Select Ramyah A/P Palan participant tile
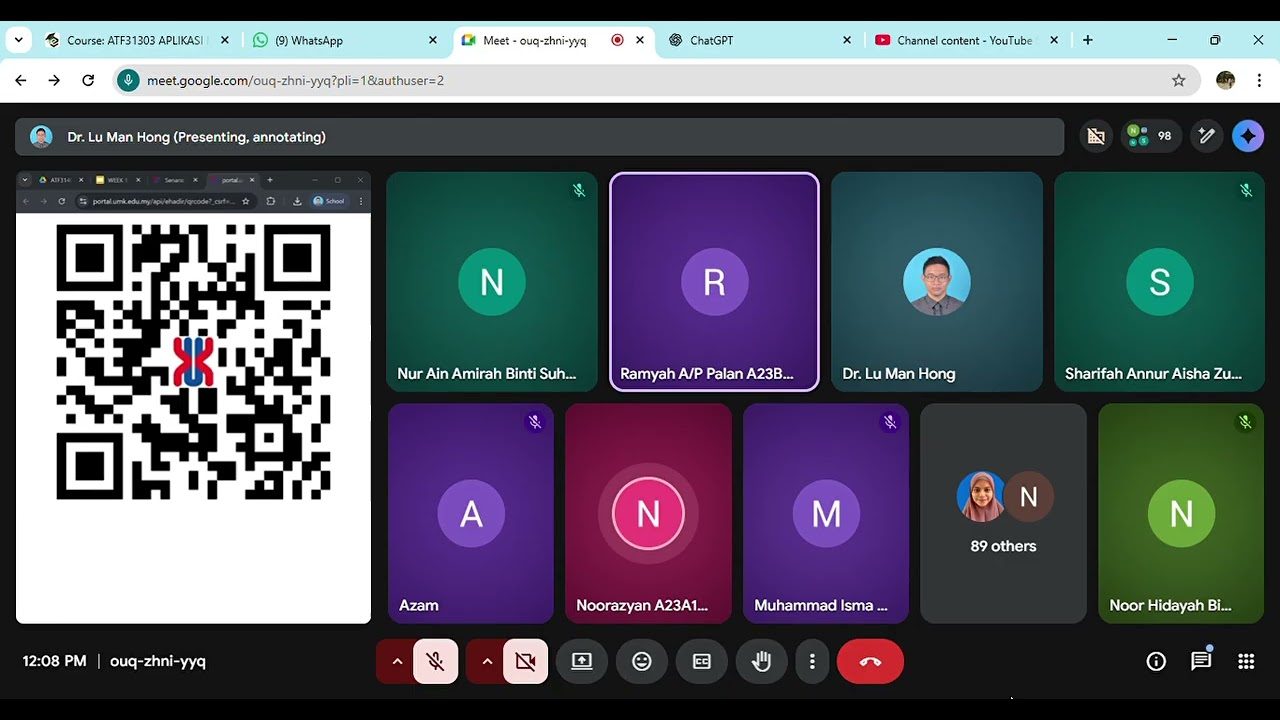Screen dimensions: 1280x720 coord(714,281)
